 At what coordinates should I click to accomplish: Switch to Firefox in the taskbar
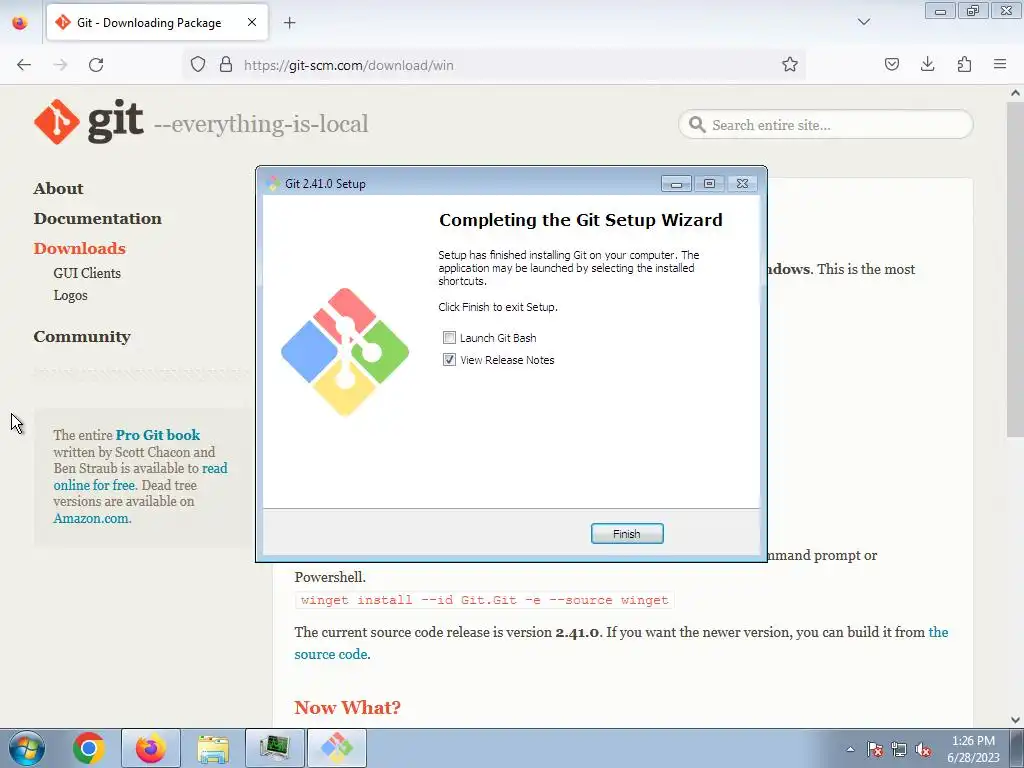151,748
